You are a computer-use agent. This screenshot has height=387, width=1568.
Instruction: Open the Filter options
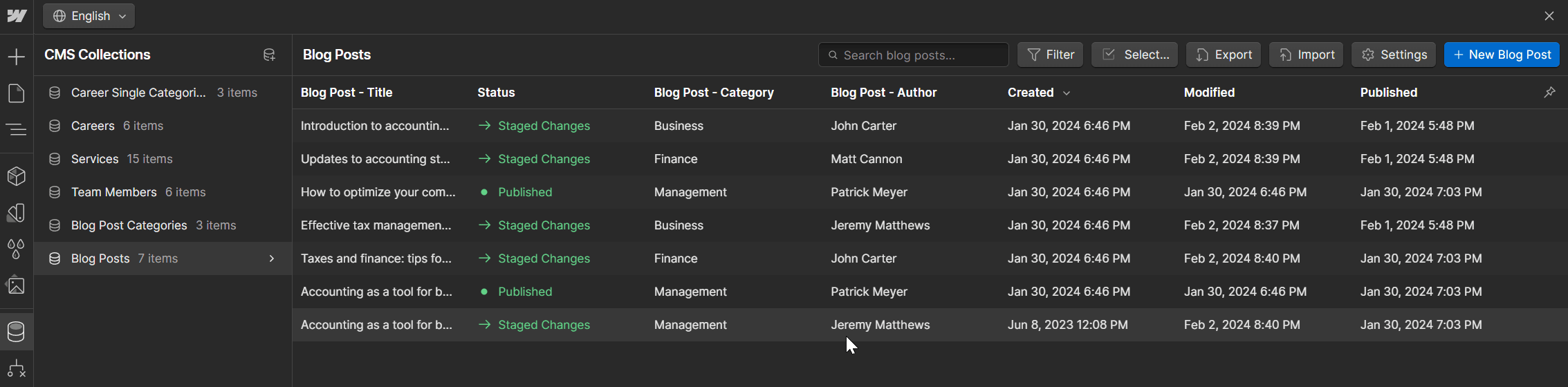[1050, 55]
